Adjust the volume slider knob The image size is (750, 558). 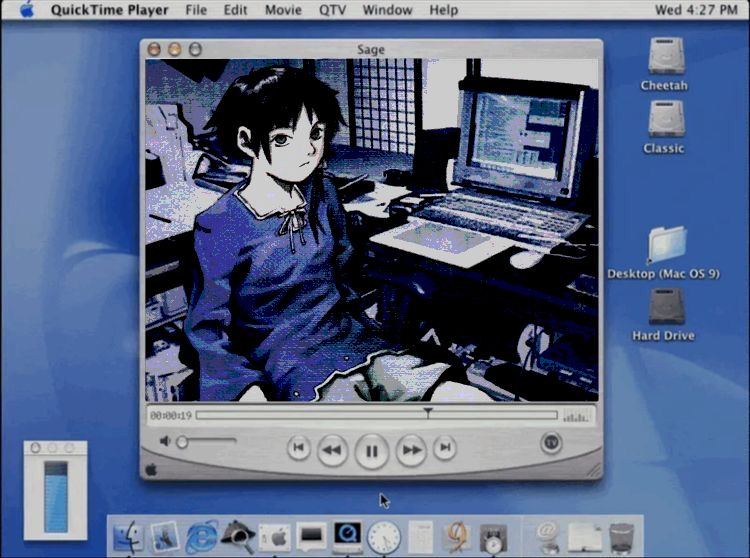pos(183,441)
